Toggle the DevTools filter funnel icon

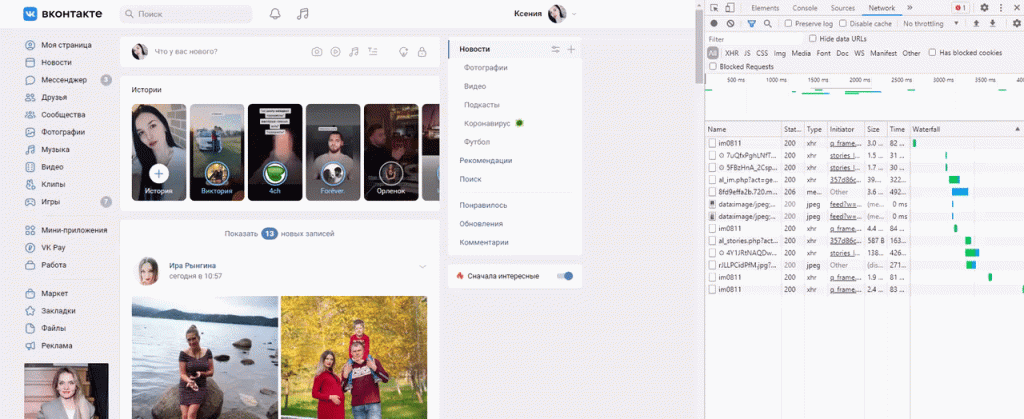(751, 23)
